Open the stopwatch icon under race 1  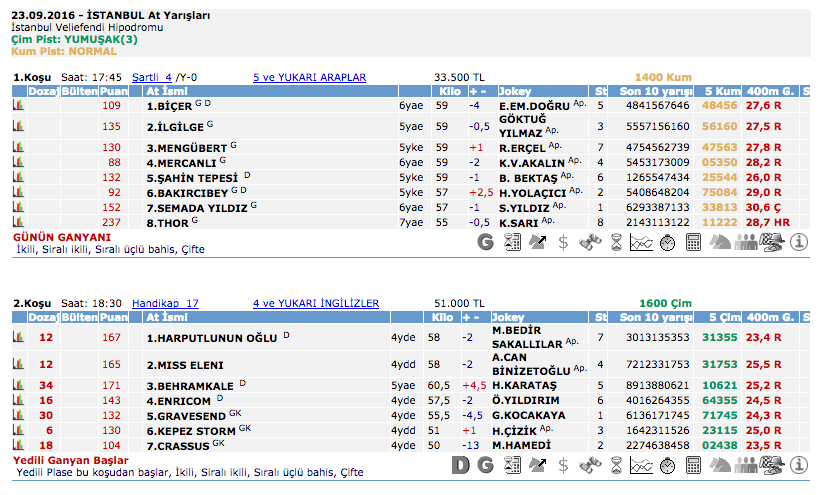pyautogui.click(x=668, y=241)
